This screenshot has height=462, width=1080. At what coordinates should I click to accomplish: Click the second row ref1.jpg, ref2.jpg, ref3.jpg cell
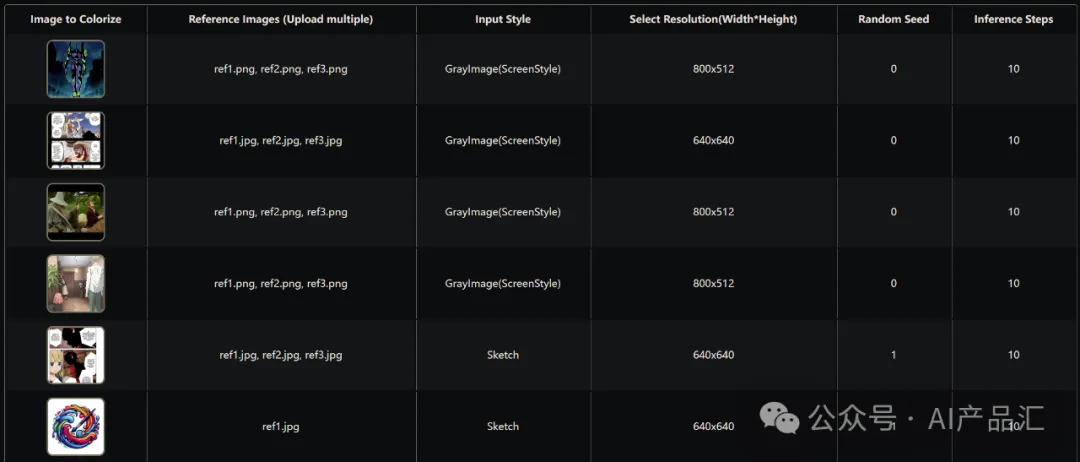click(x=281, y=140)
